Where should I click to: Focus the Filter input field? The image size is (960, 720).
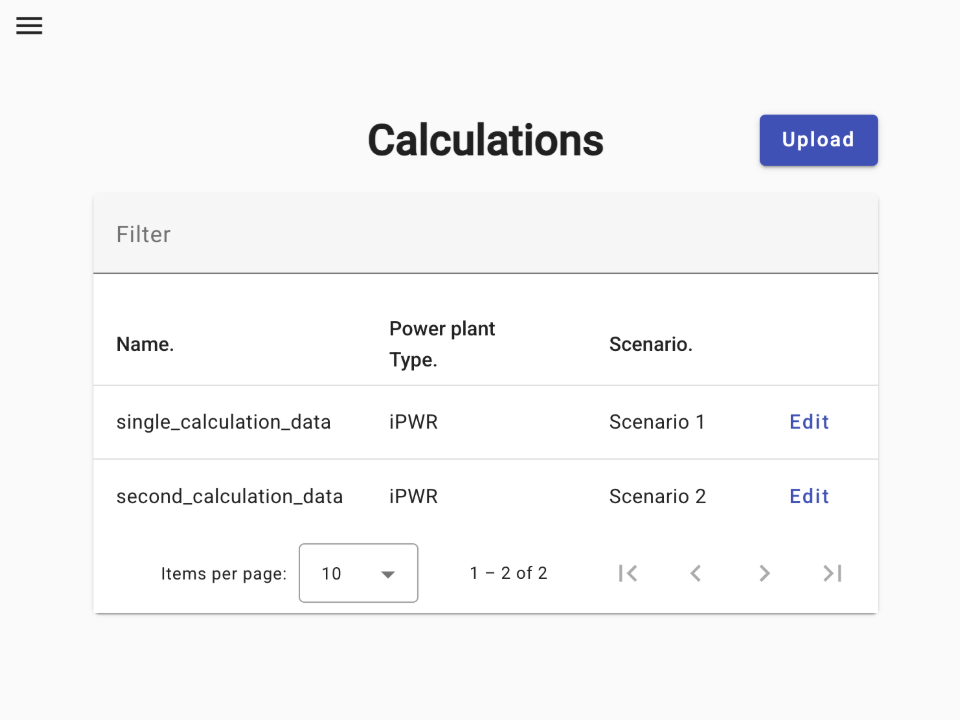pos(486,234)
